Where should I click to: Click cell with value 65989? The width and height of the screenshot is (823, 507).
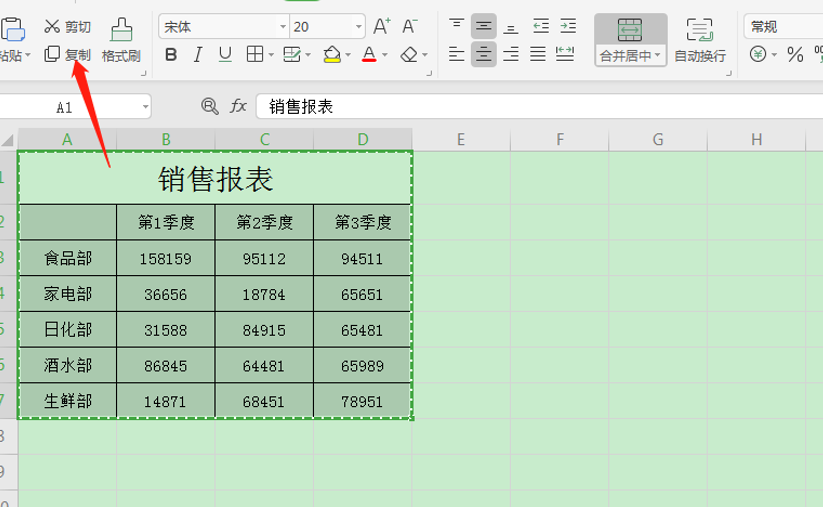tap(362, 365)
